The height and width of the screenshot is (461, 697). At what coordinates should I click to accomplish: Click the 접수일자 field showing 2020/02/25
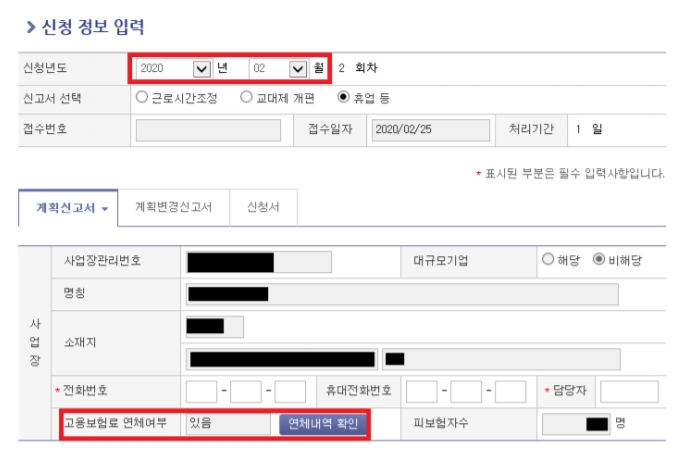[430, 130]
